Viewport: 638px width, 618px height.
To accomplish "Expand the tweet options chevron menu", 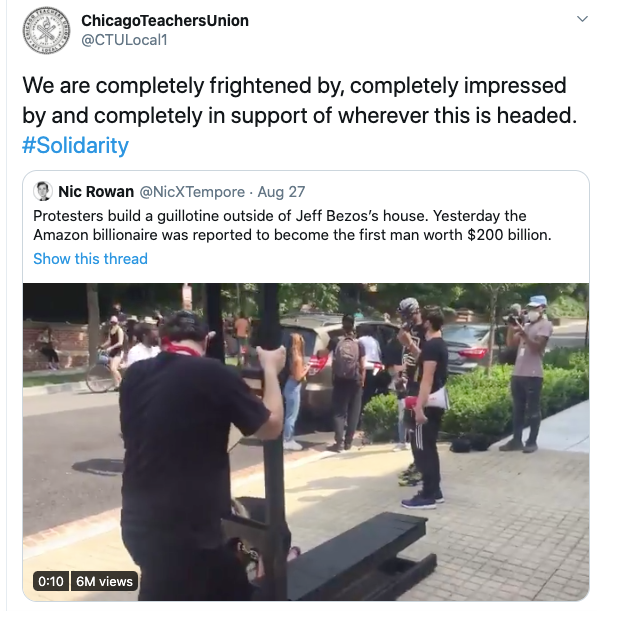I will click(x=582, y=19).
